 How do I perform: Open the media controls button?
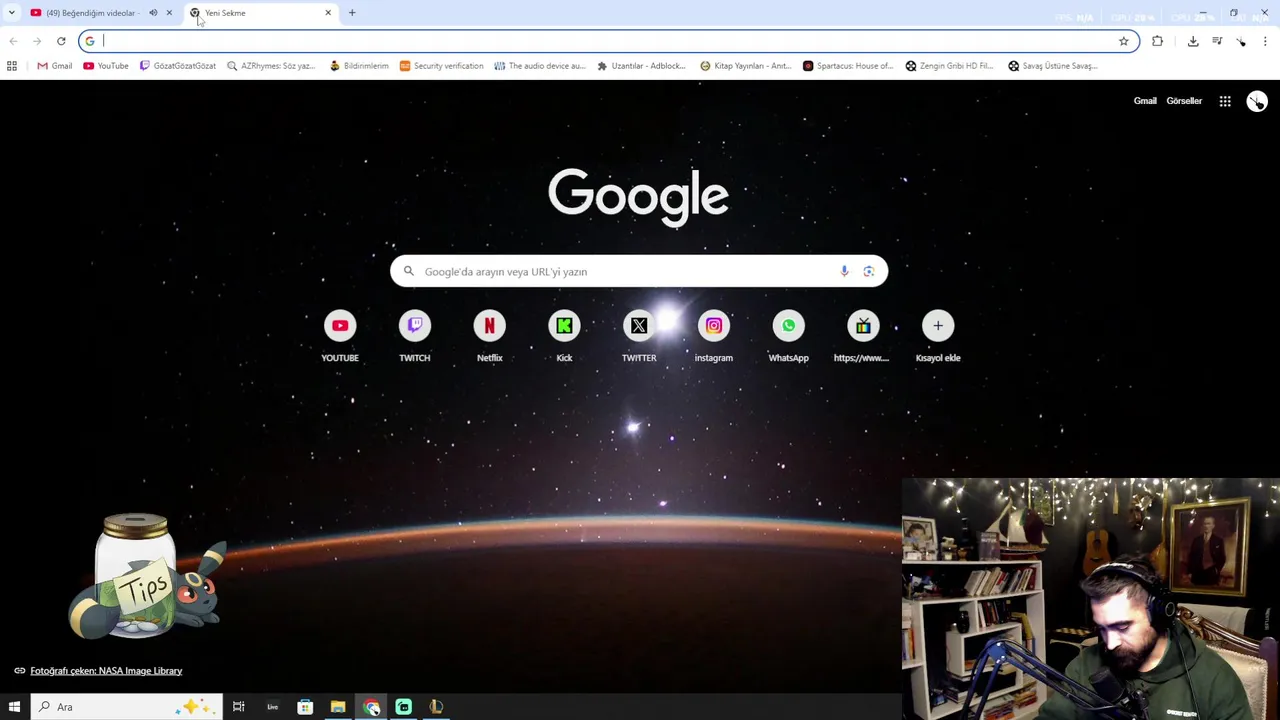[x=1217, y=41]
